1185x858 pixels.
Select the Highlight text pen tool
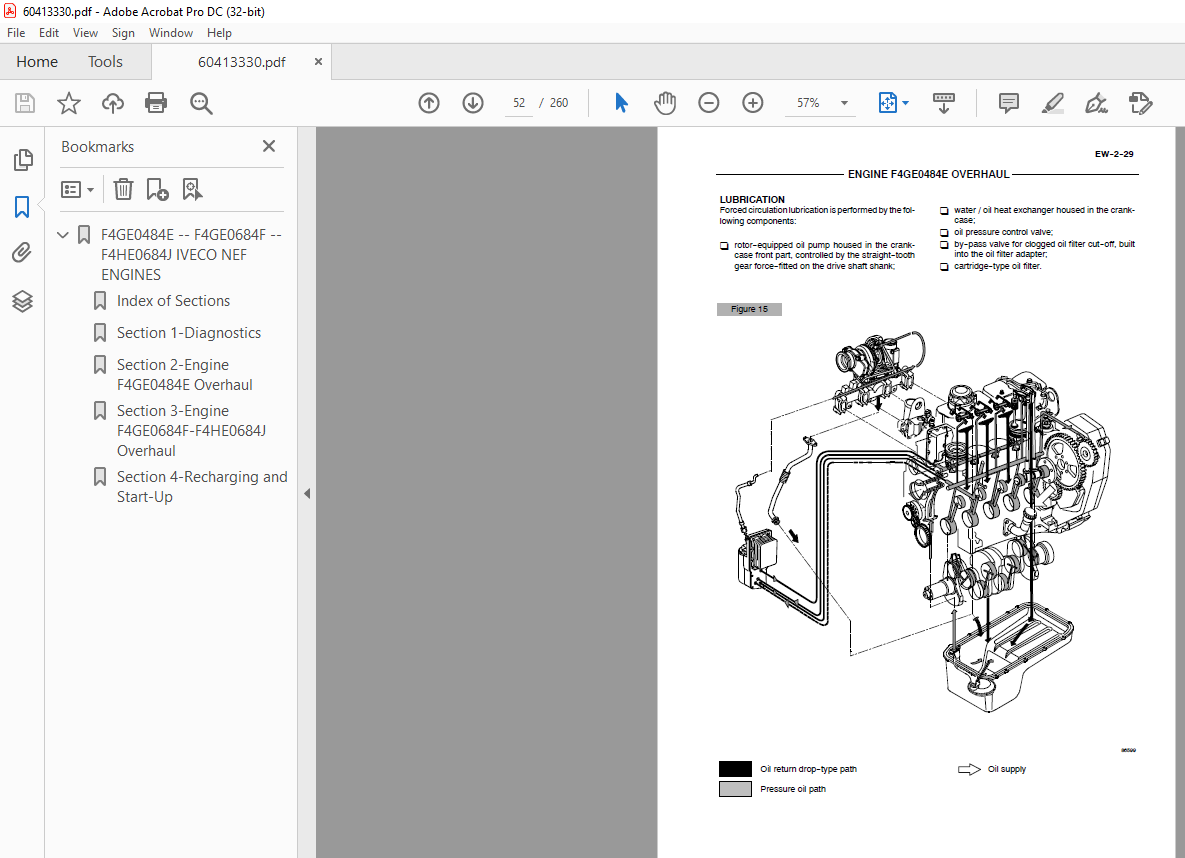(1053, 103)
